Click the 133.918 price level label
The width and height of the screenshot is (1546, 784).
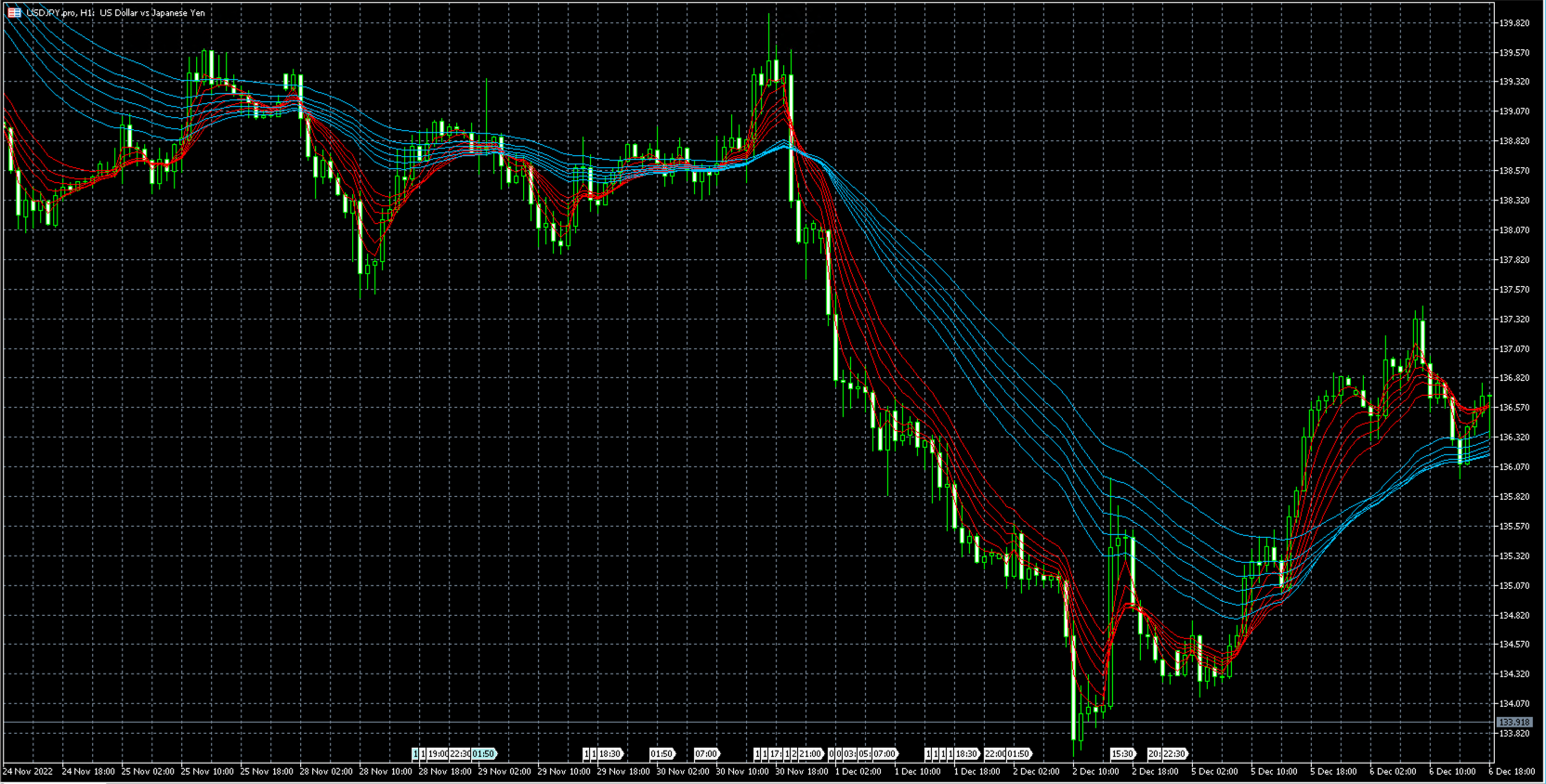(1513, 723)
